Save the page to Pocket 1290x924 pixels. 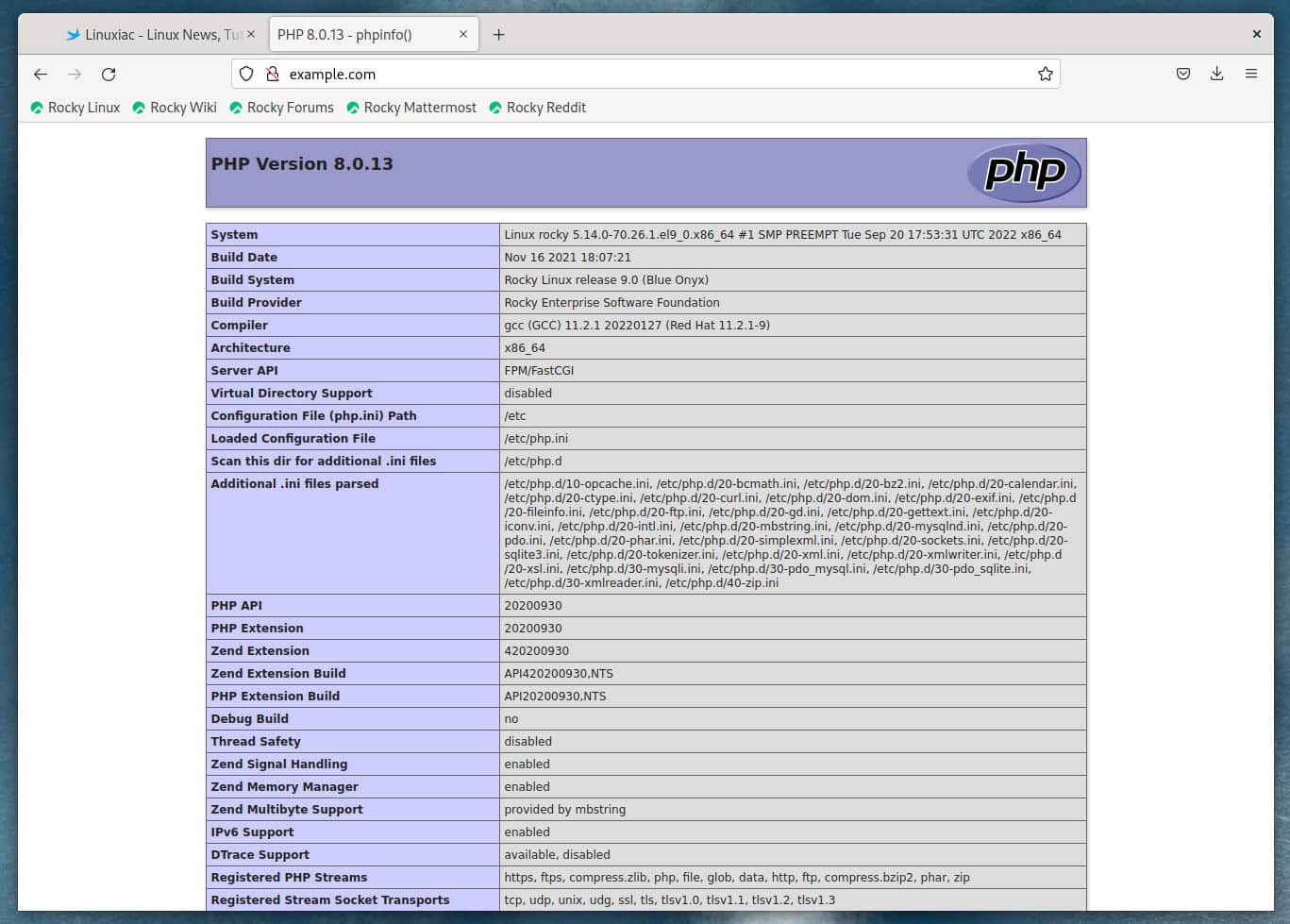1182,74
